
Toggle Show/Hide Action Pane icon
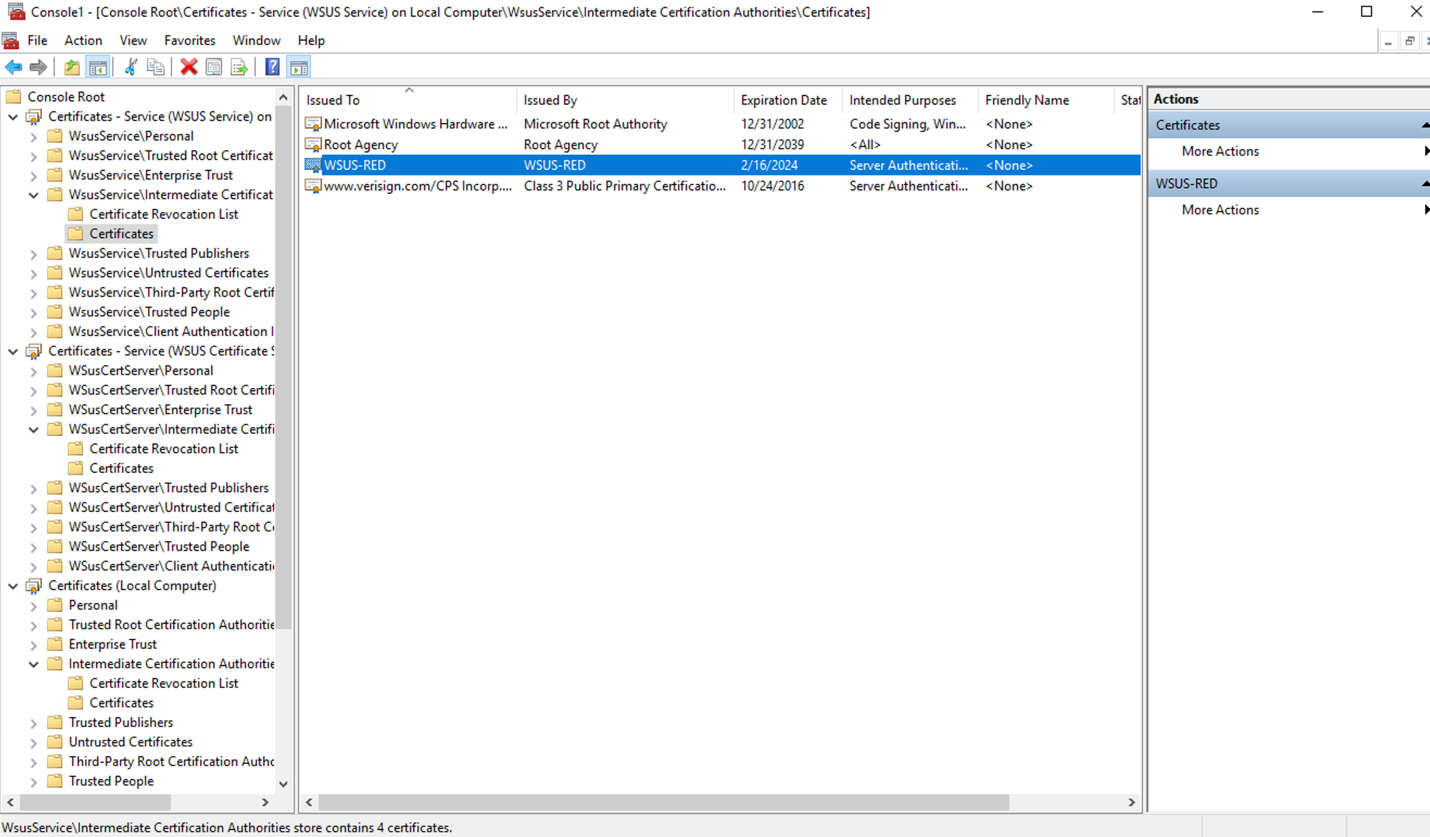[299, 67]
